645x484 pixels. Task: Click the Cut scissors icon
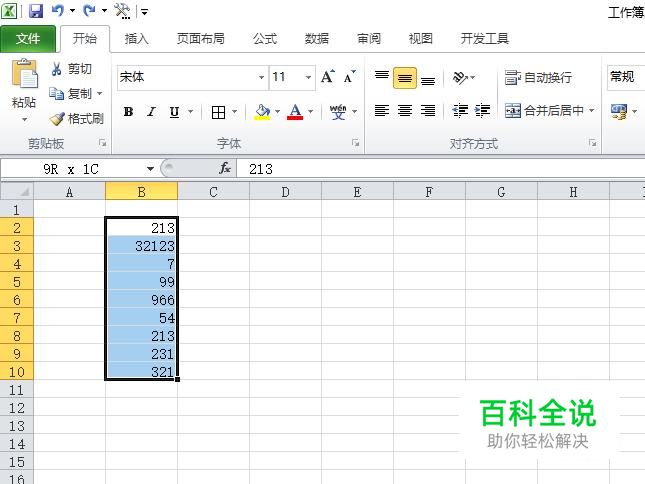tap(56, 69)
